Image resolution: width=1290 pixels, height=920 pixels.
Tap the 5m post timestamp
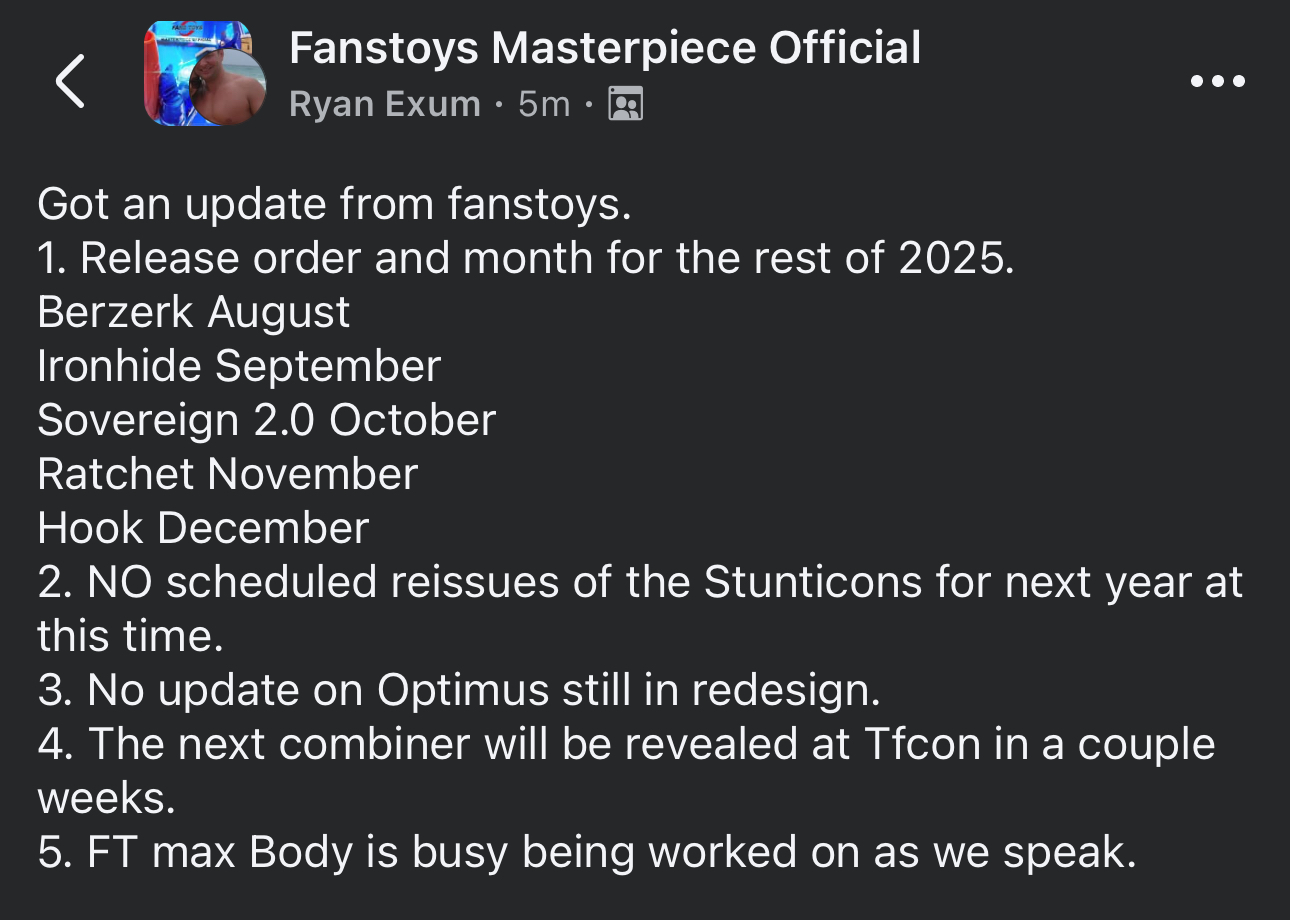(x=544, y=104)
